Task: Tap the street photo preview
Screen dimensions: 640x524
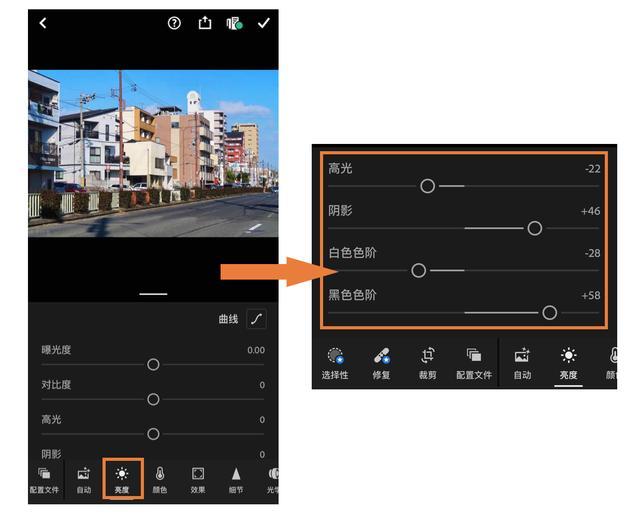Action: (x=153, y=153)
